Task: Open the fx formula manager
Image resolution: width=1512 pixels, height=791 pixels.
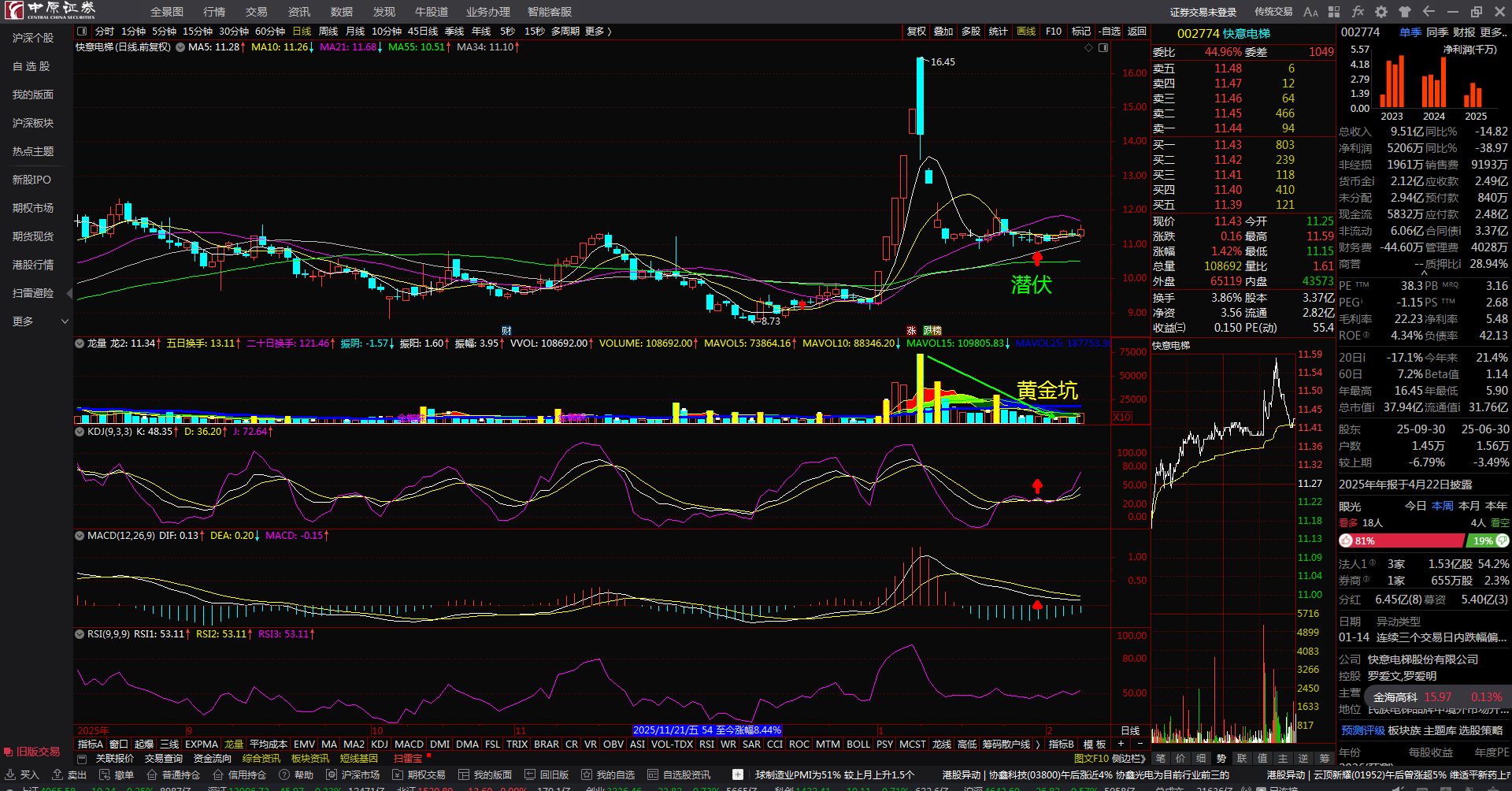Action: tap(1358, 12)
